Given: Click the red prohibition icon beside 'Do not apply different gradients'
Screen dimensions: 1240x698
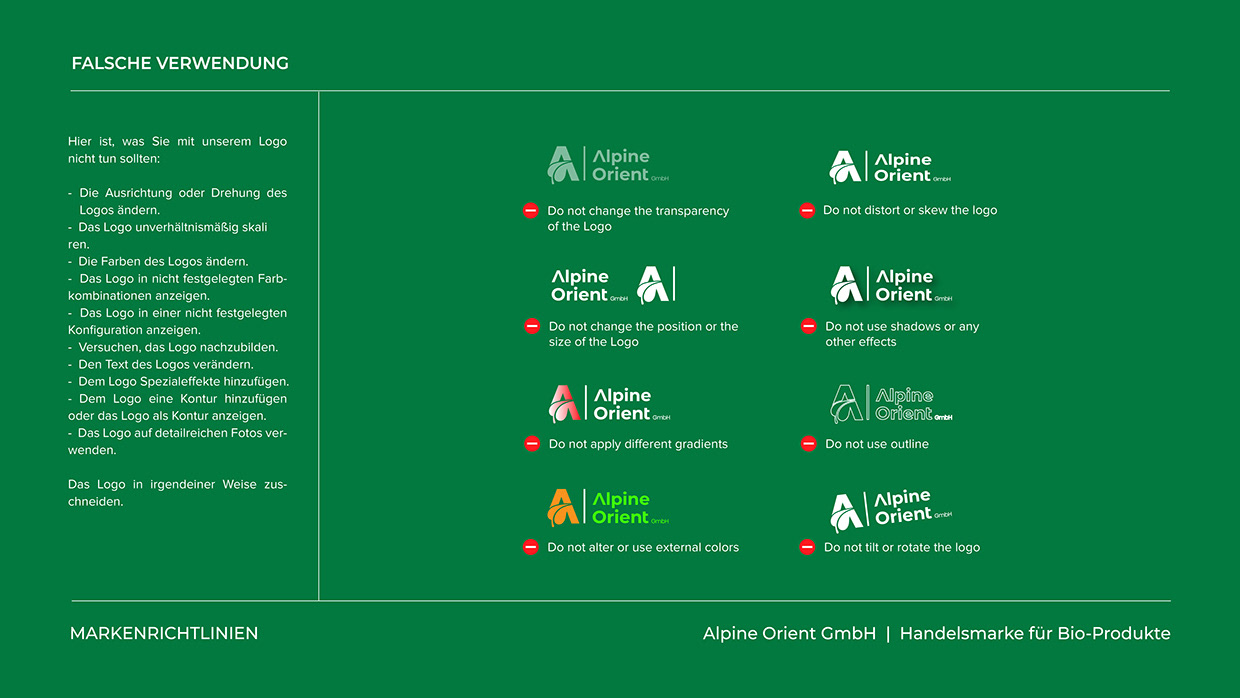Looking at the screenshot, I should coord(532,444).
